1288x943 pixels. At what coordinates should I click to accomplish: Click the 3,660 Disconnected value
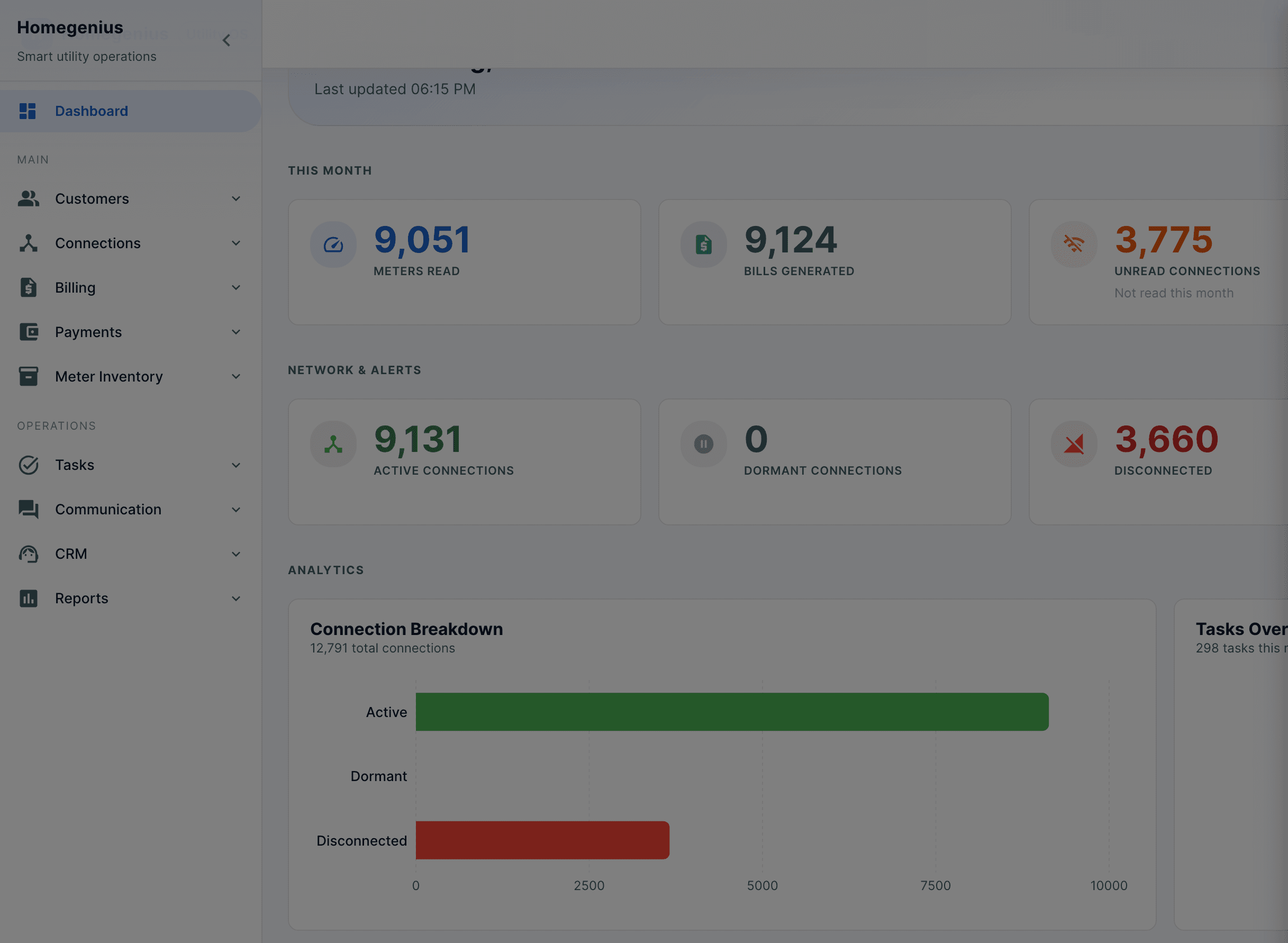click(1166, 440)
